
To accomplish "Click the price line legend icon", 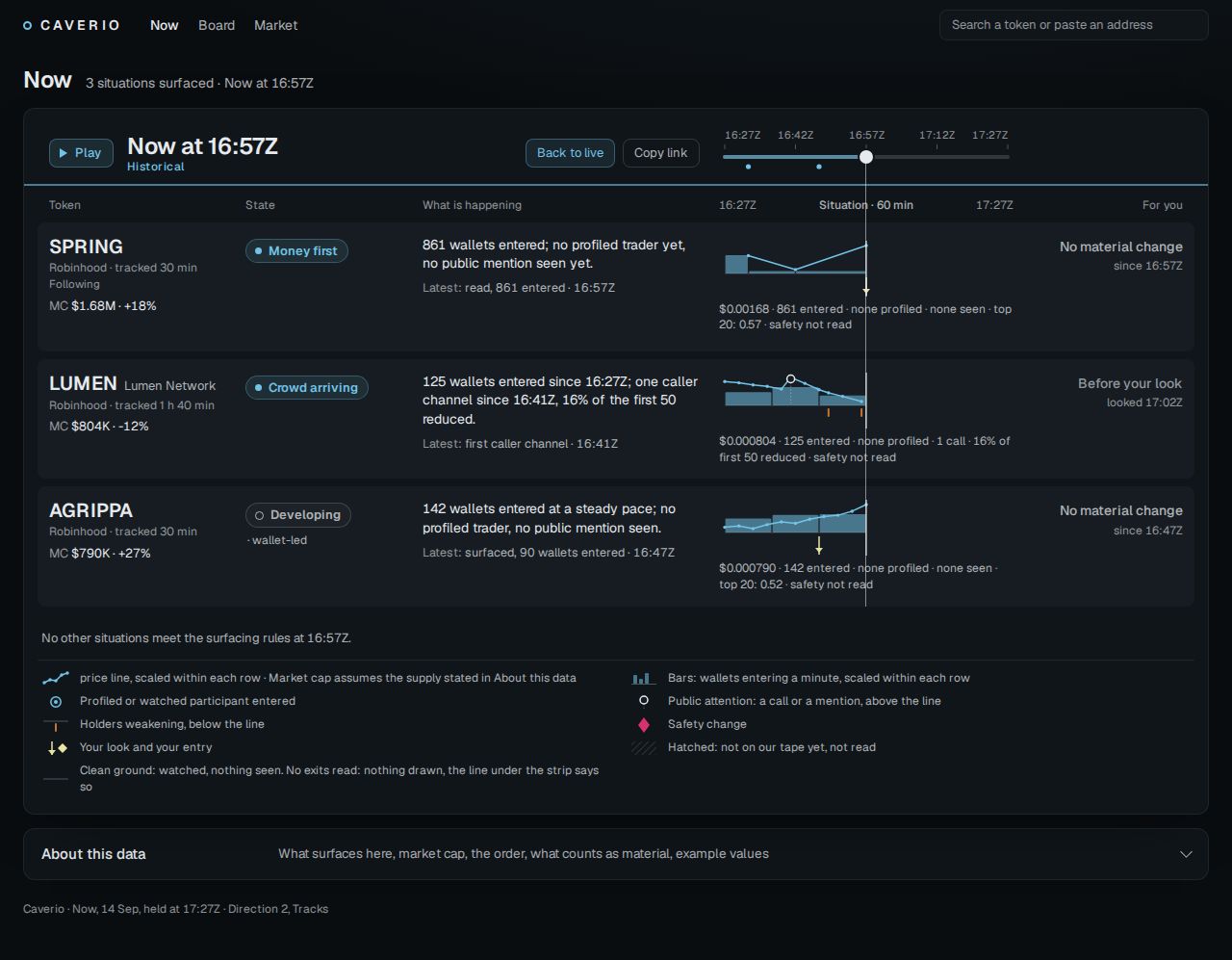I will click(x=56, y=678).
